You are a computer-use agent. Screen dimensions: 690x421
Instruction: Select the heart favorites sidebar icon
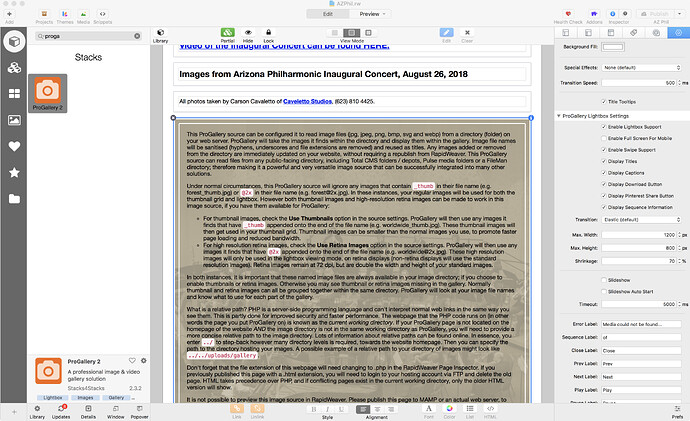[14, 146]
